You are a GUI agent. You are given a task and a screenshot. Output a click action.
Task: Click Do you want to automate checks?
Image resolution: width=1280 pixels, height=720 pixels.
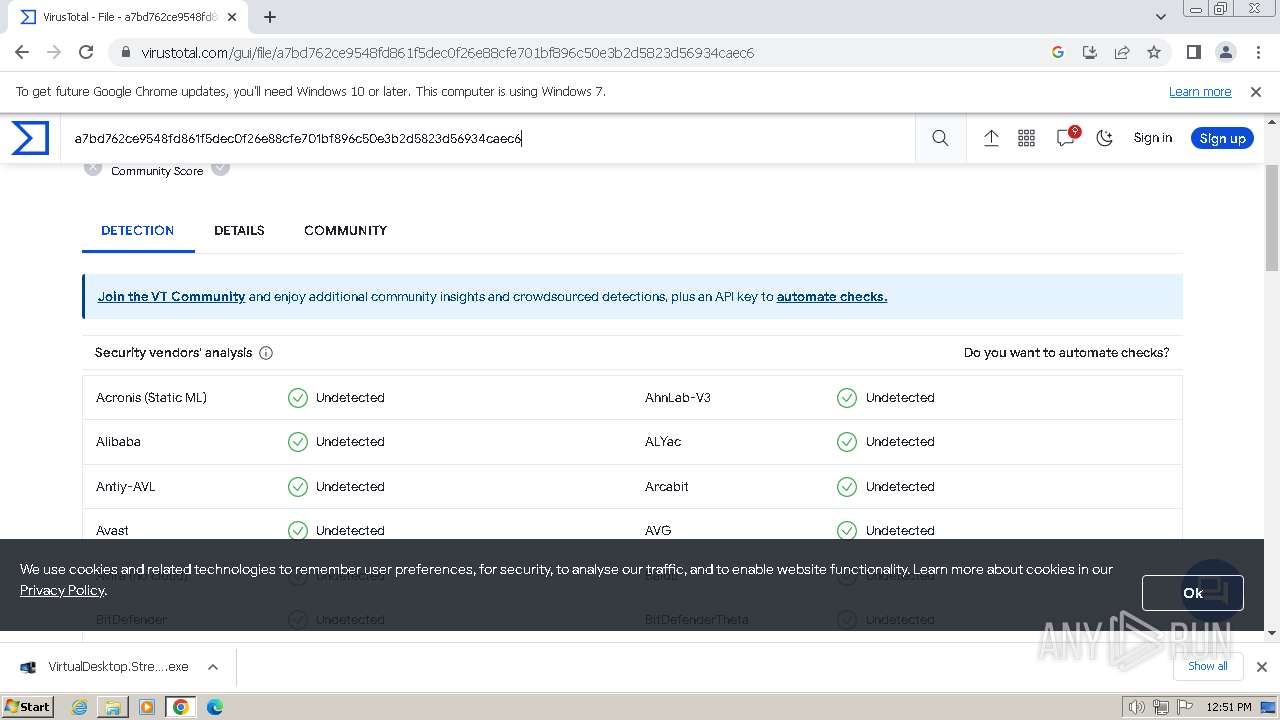(x=1066, y=353)
